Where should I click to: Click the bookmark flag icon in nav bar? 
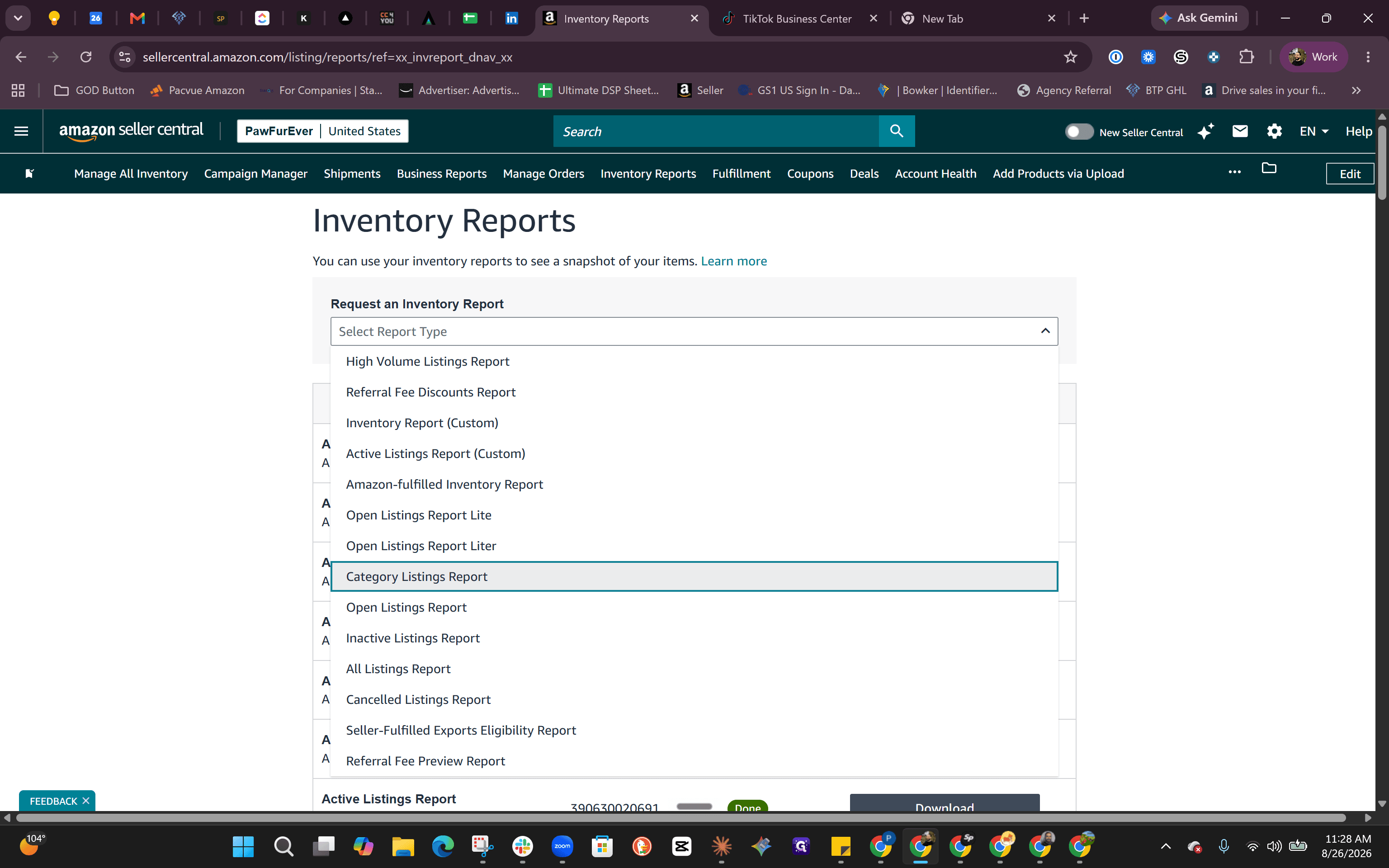29,173
